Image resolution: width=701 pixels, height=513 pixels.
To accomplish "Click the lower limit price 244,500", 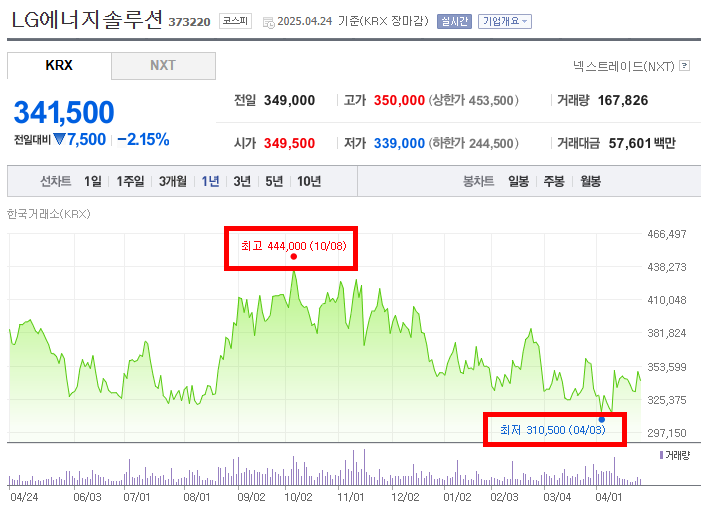I will (491, 143).
